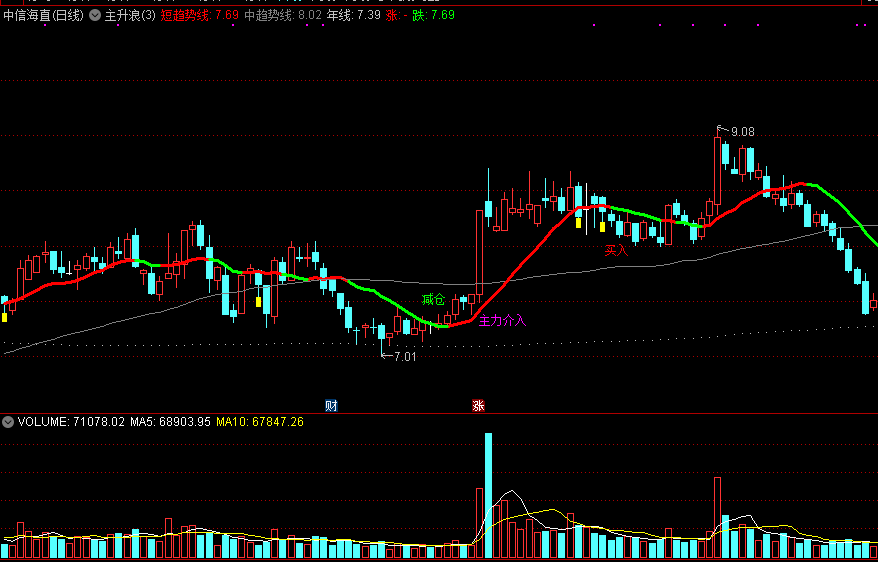Screen dimensions: 878x562
Task: Select the MA5: 68903.95 readout
Action: pyautogui.click(x=170, y=422)
